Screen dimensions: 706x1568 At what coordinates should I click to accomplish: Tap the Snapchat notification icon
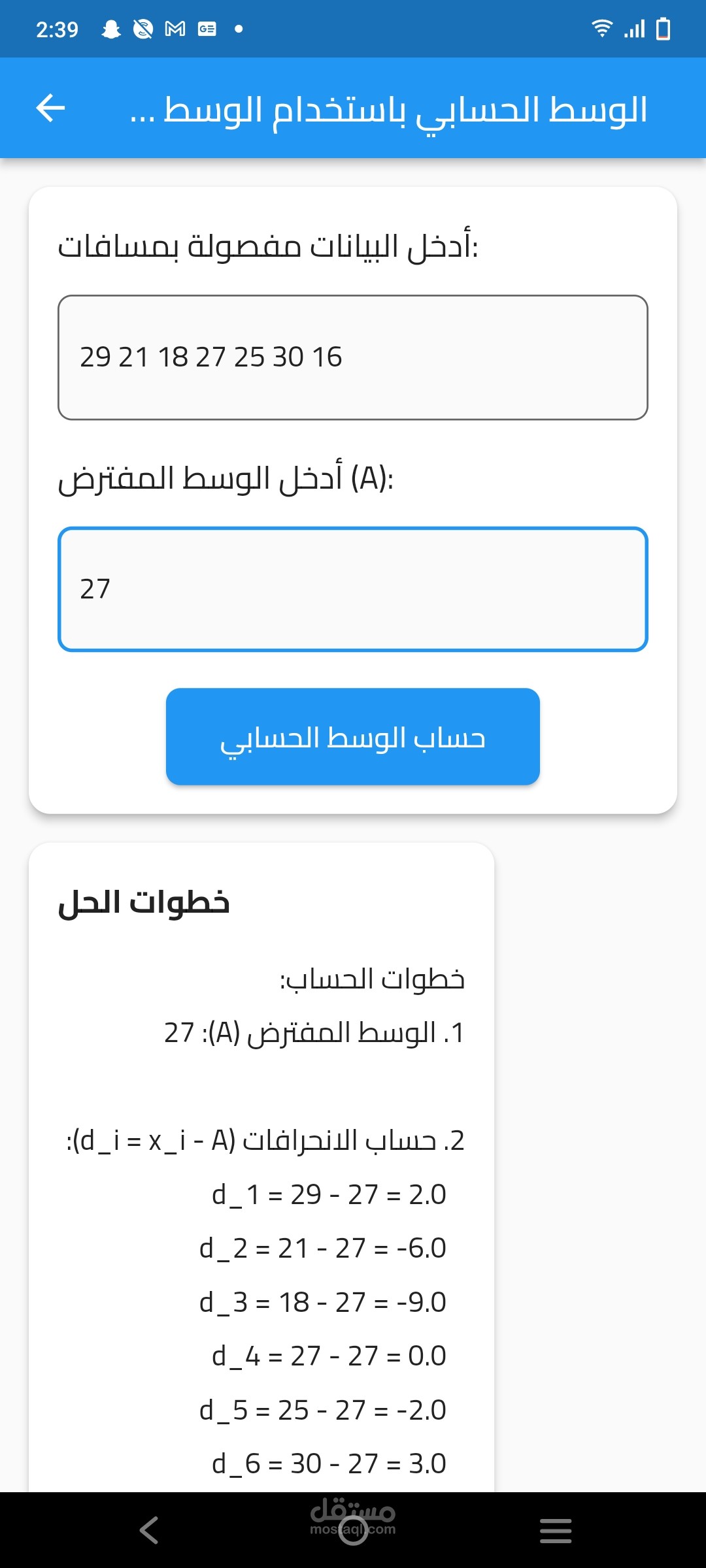click(112, 29)
